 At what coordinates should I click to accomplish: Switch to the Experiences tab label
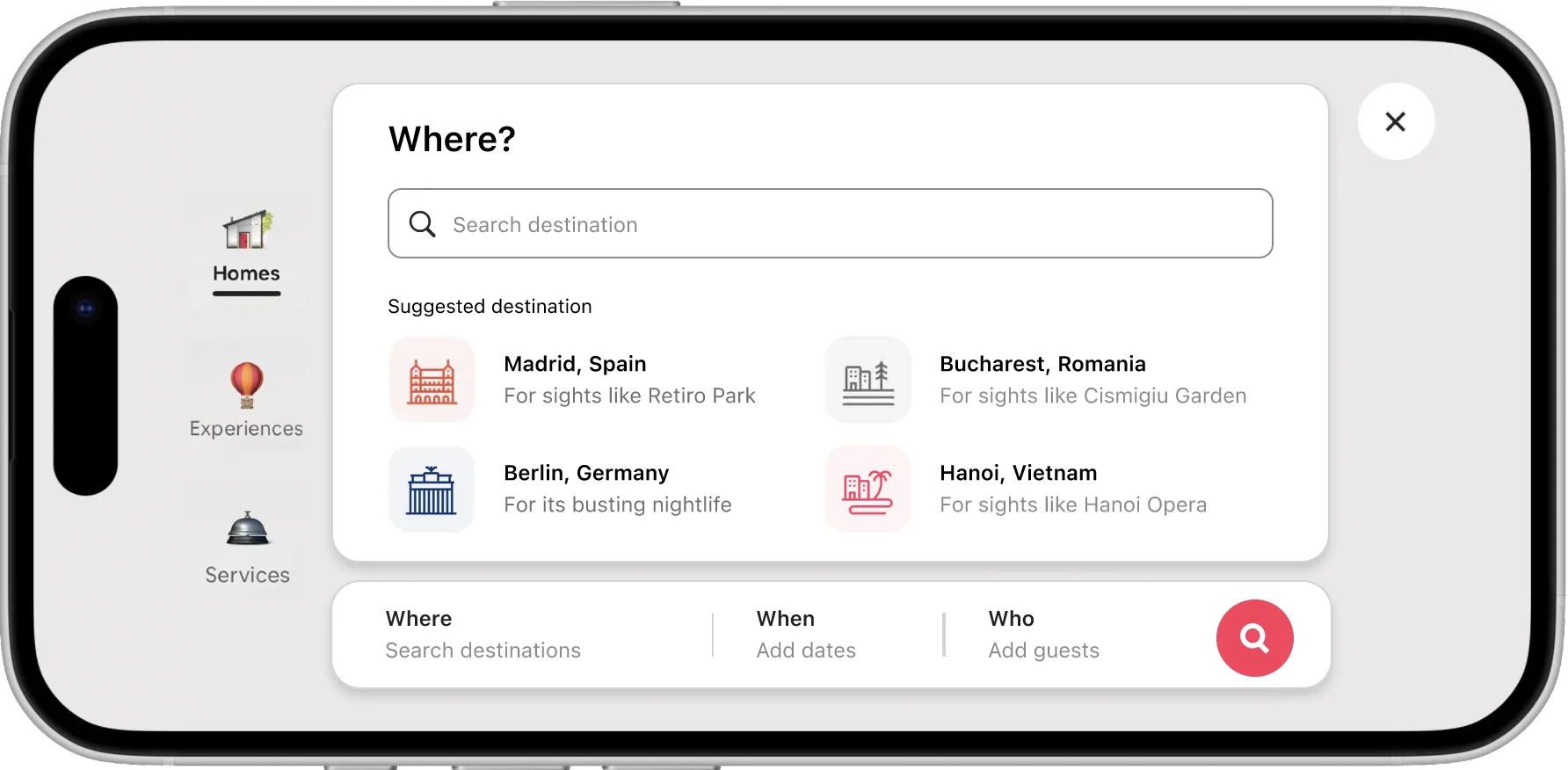[x=246, y=428]
